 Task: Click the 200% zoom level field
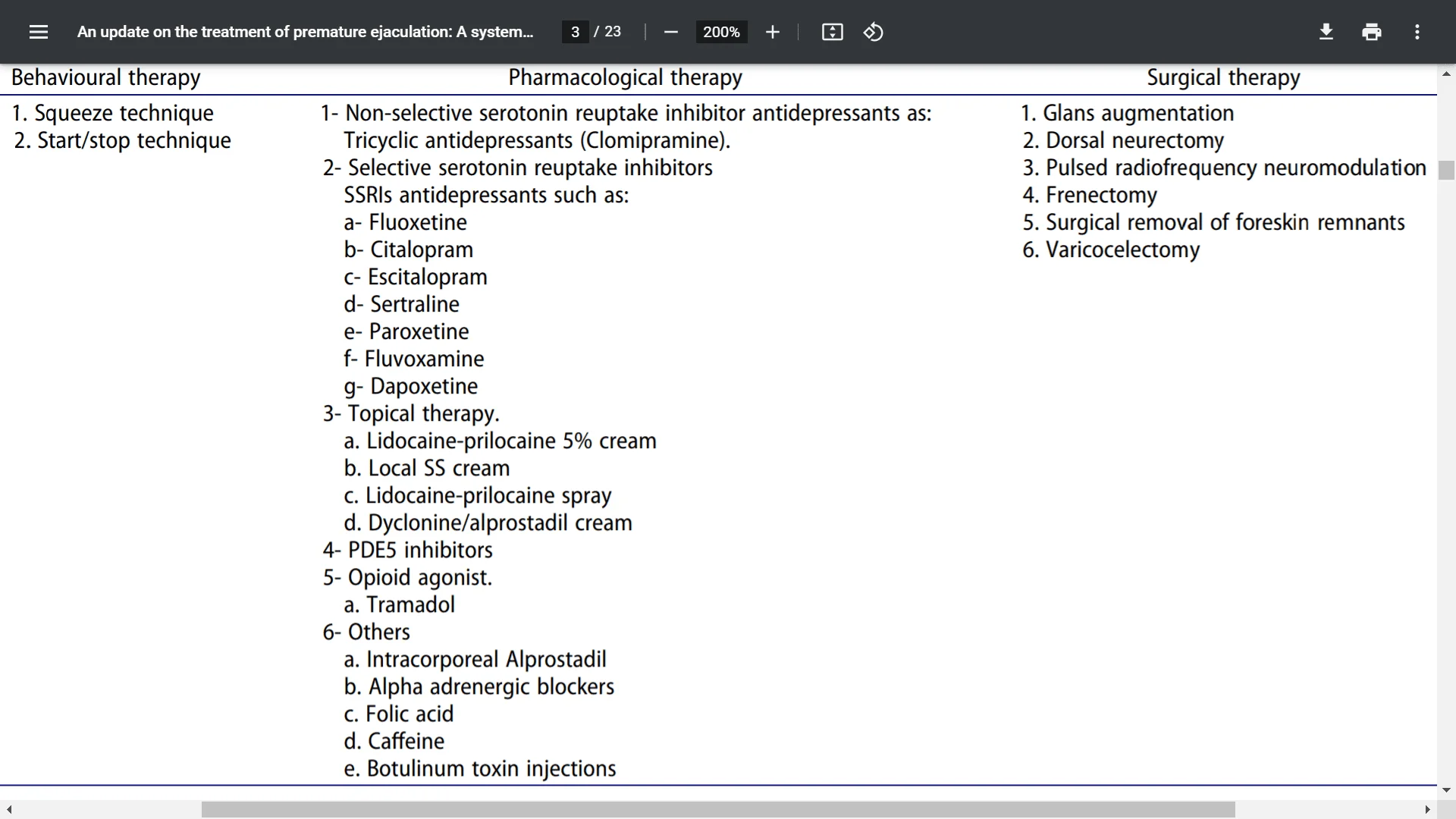[721, 32]
